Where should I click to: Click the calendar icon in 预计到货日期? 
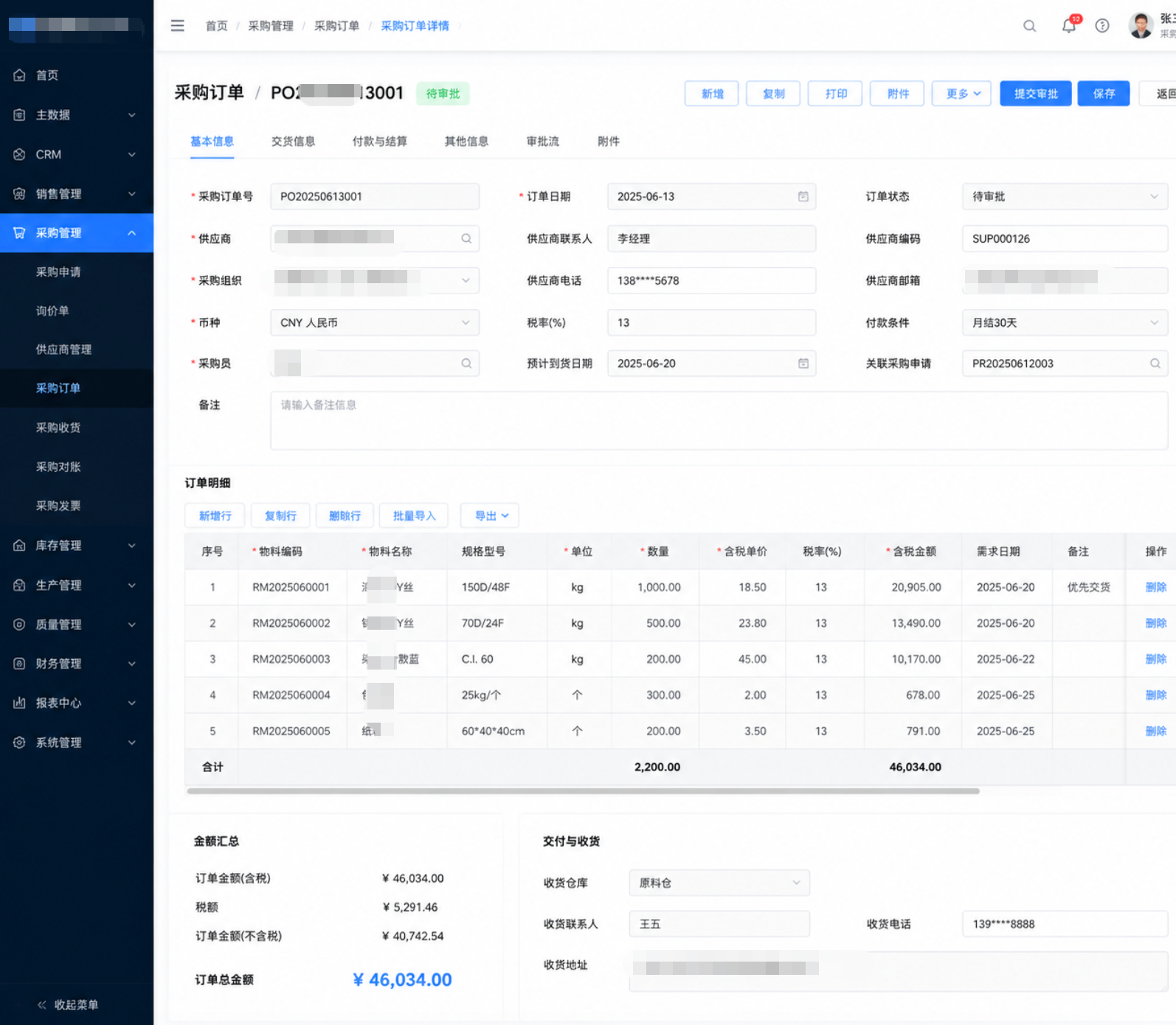click(803, 364)
